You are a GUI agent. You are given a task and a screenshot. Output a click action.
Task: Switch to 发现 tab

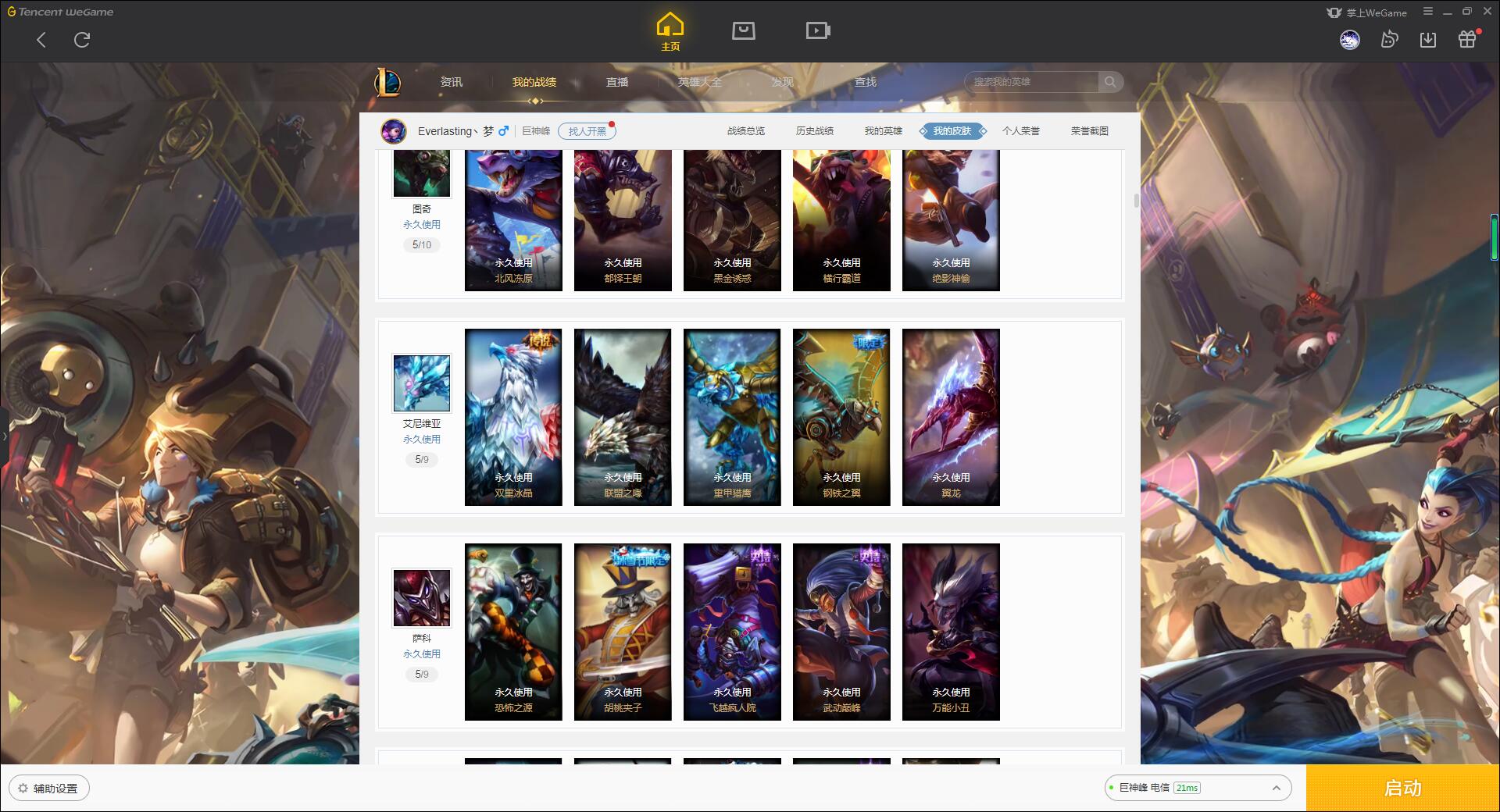(783, 82)
